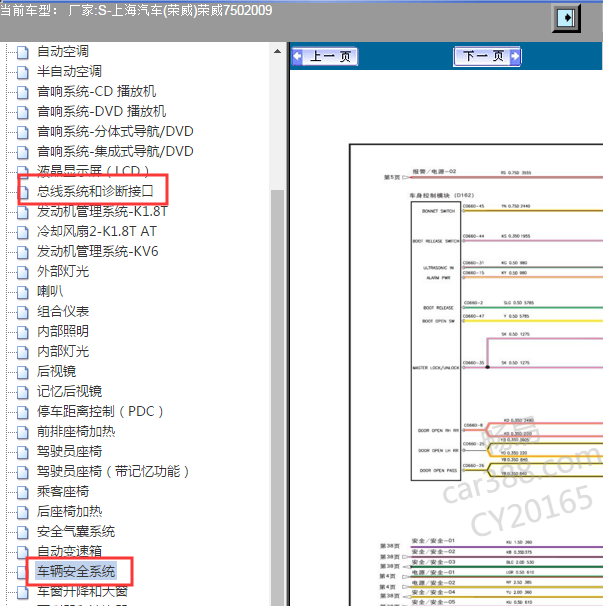Open 车窗升降和天窗 entry

pos(82,592)
